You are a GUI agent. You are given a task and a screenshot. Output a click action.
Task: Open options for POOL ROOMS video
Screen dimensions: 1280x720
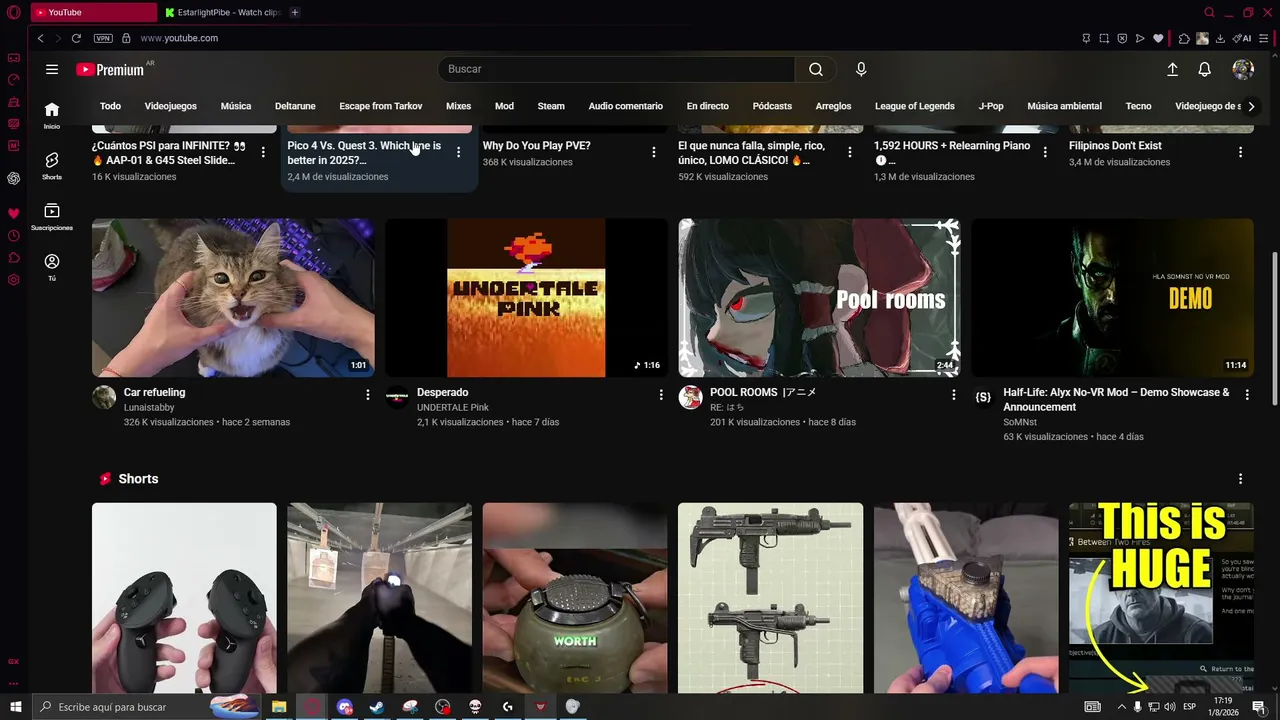953,395
